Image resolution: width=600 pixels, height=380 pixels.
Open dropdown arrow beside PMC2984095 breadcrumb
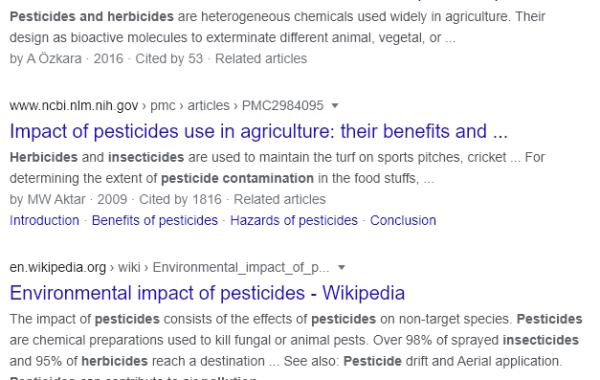point(335,106)
